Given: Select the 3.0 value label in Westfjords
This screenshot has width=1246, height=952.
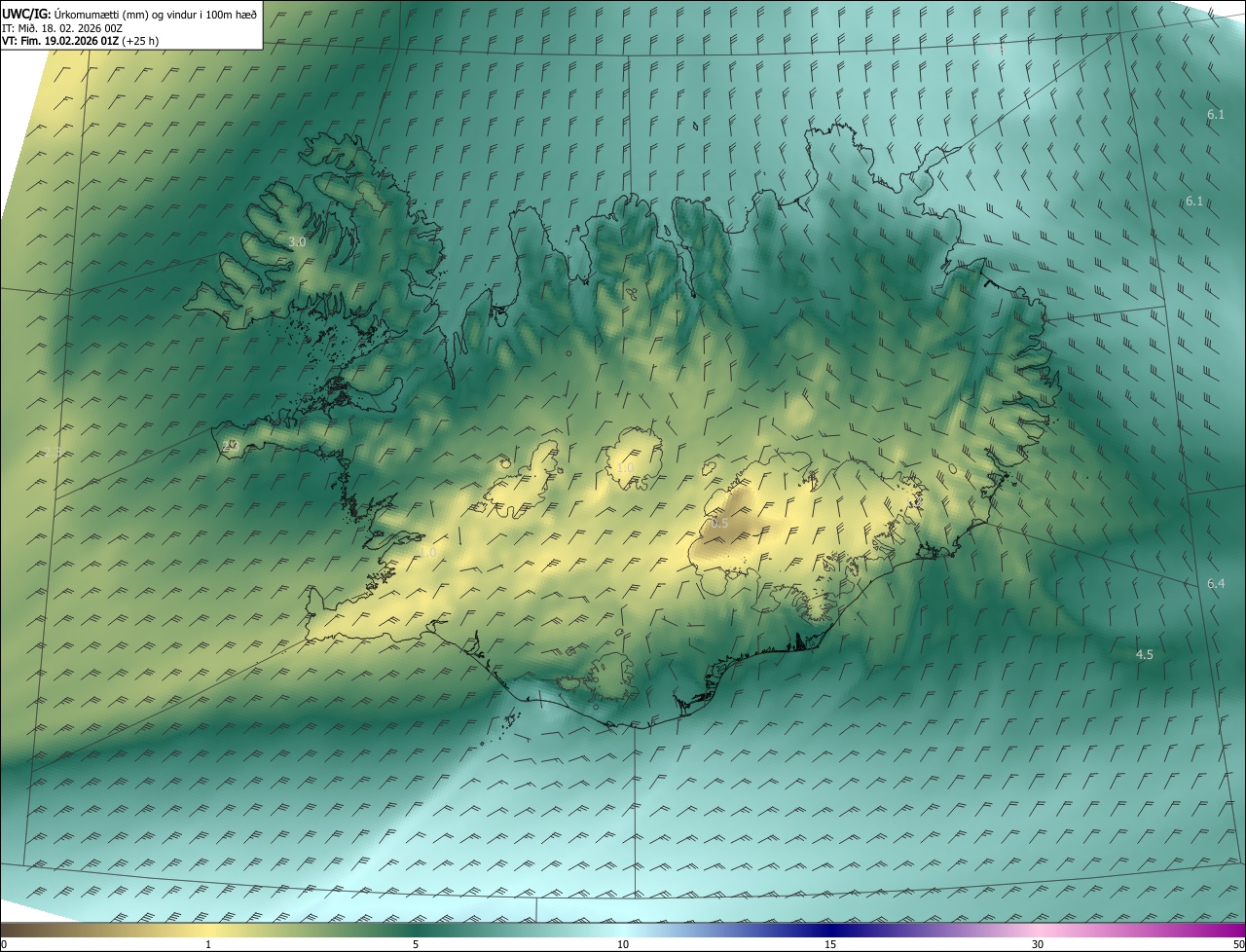Looking at the screenshot, I should click(298, 242).
